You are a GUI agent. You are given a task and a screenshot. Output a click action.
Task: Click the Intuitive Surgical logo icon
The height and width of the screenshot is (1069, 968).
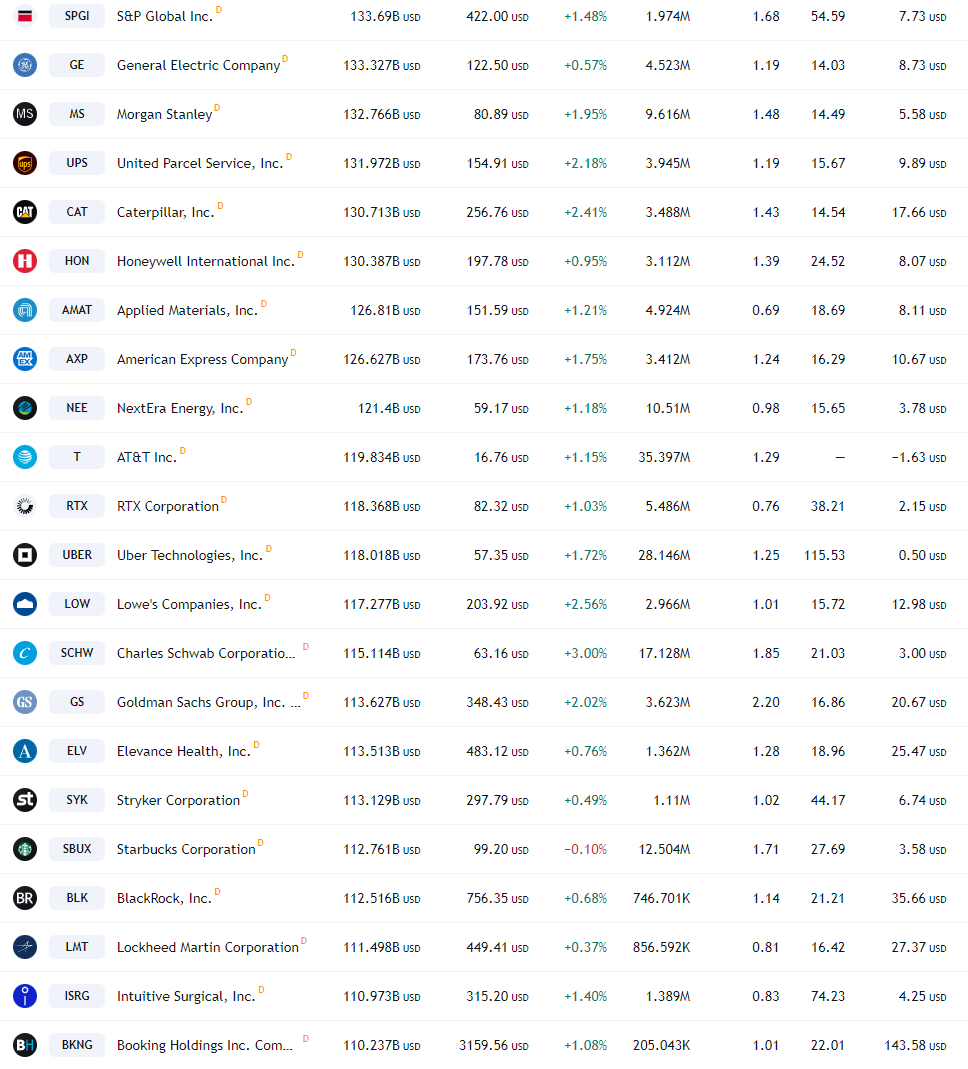point(25,996)
